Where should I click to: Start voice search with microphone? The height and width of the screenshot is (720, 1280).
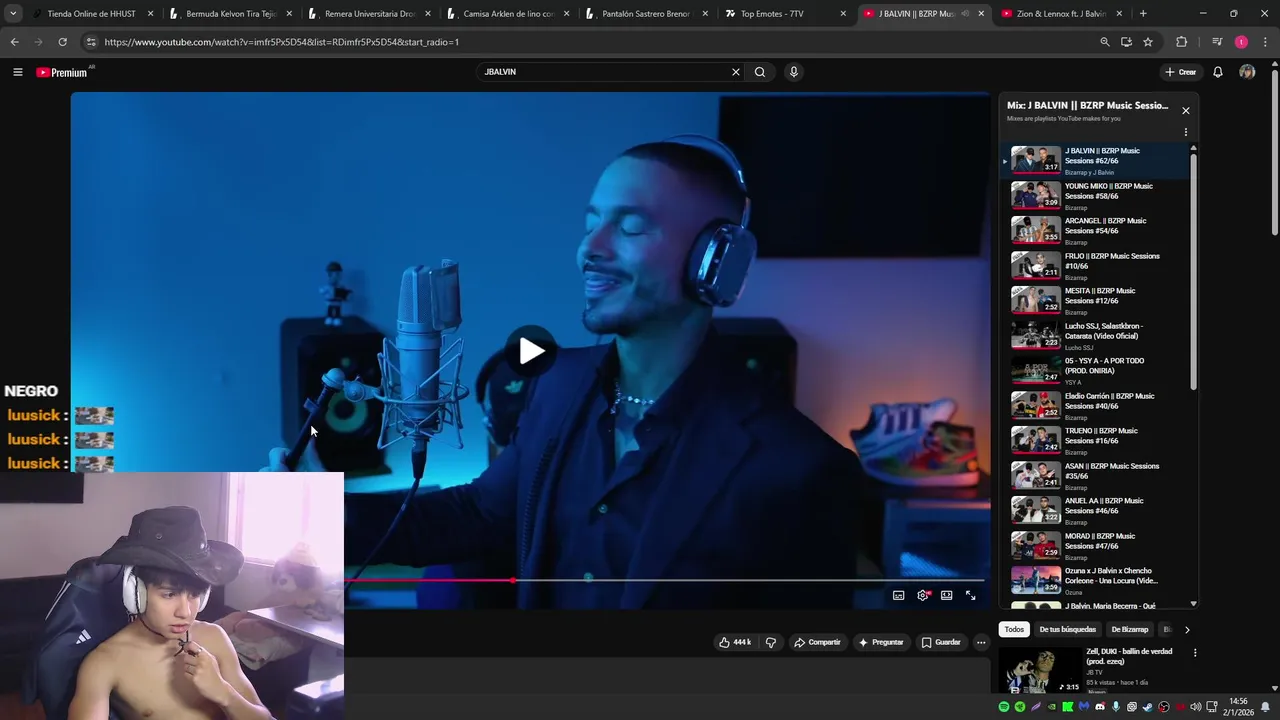(x=794, y=72)
